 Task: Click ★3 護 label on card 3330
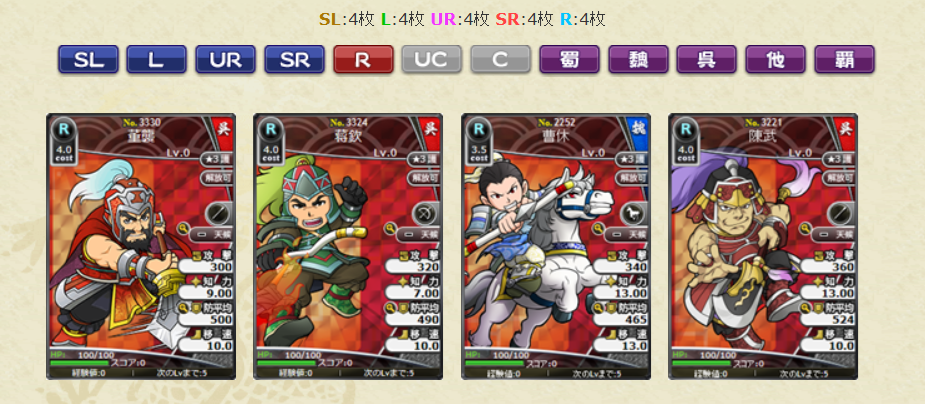coord(217,159)
